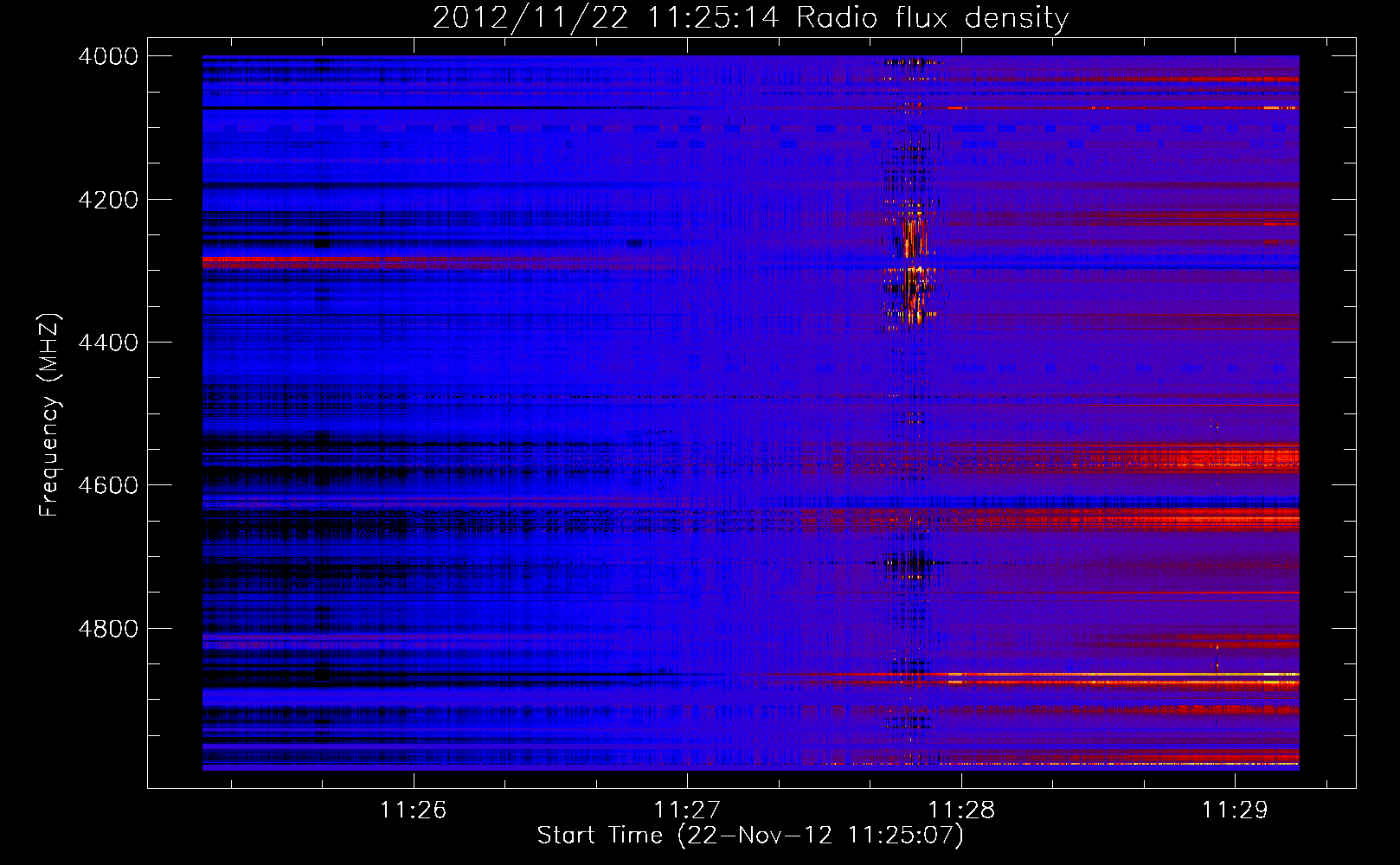
Task: Click the 11:28 time tick label
Action: coord(961,811)
